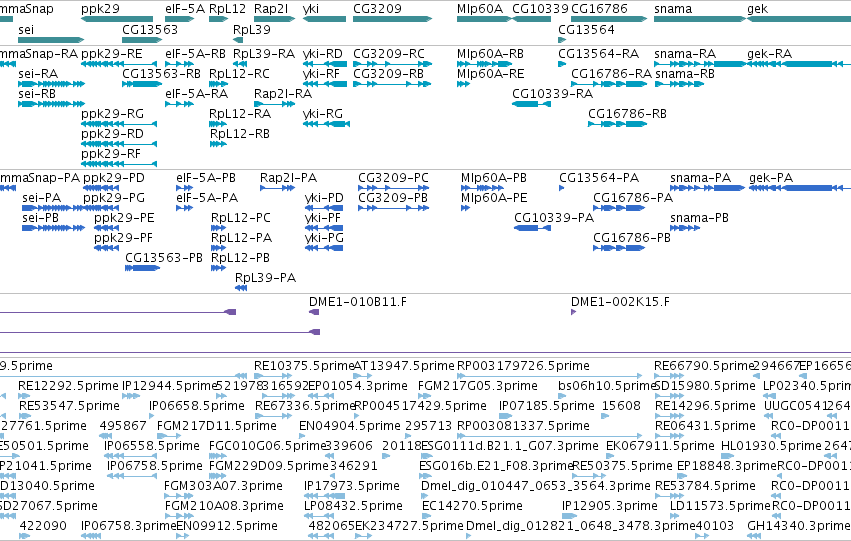Image resolution: width=851 pixels, height=541 pixels.
Task: Open protein Rap2l-PA
Action: (289, 178)
